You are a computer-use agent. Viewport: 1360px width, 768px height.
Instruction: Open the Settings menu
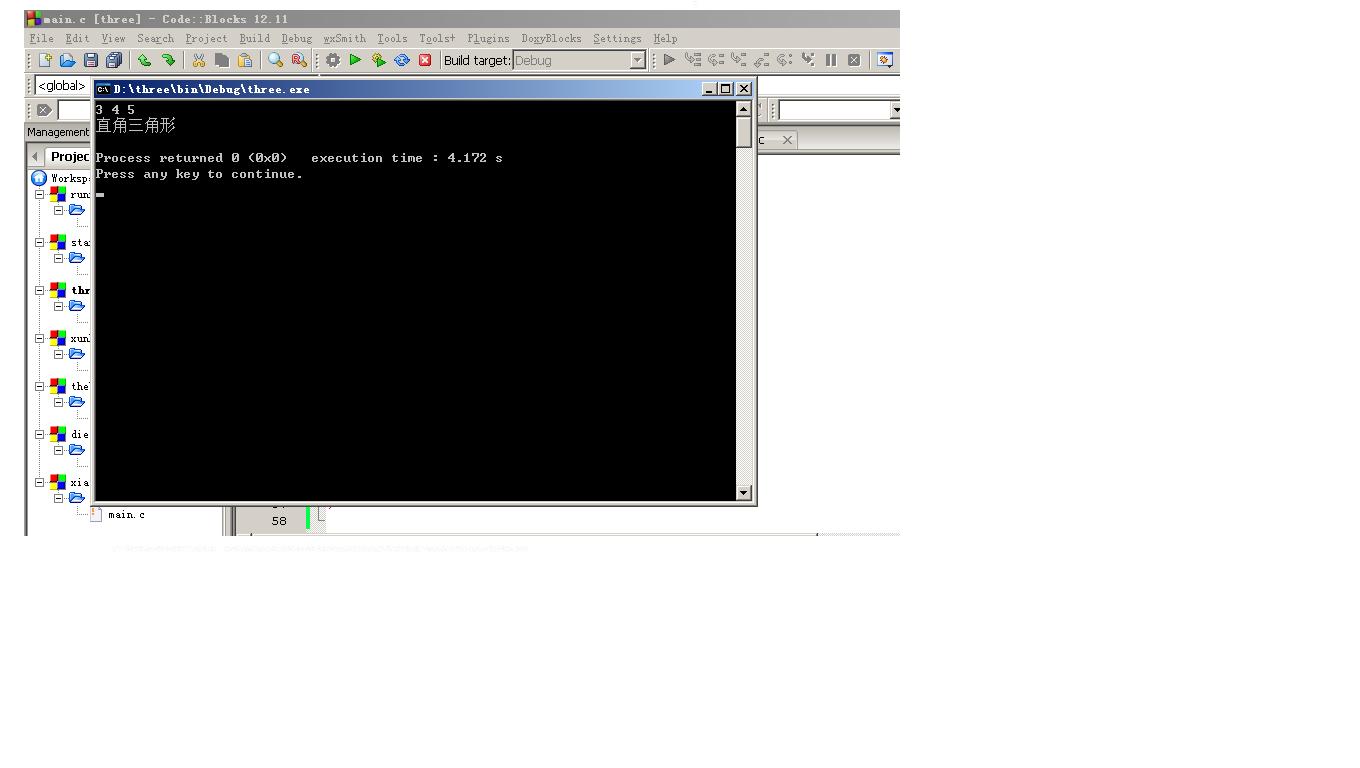617,39
